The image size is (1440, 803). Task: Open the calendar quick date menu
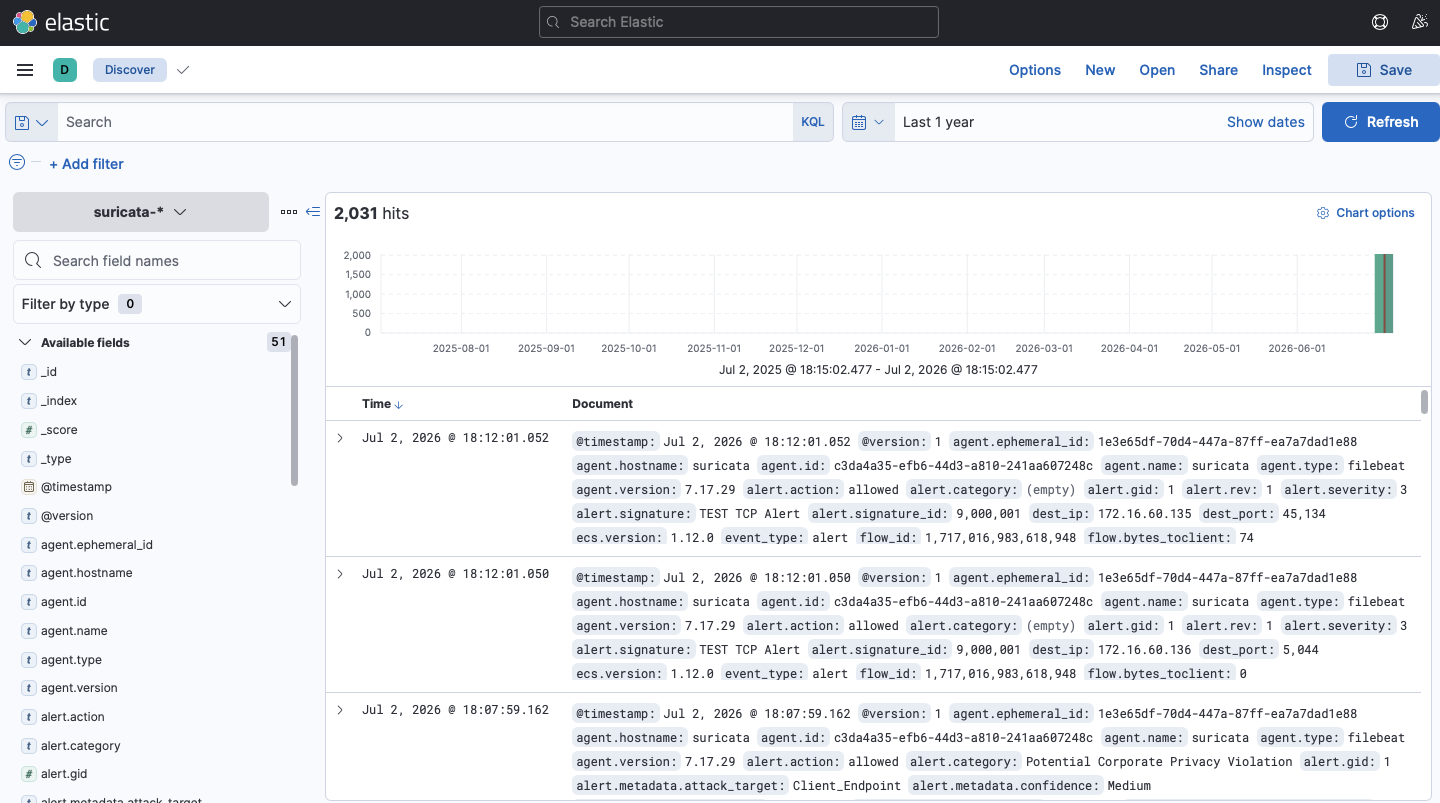click(x=868, y=122)
